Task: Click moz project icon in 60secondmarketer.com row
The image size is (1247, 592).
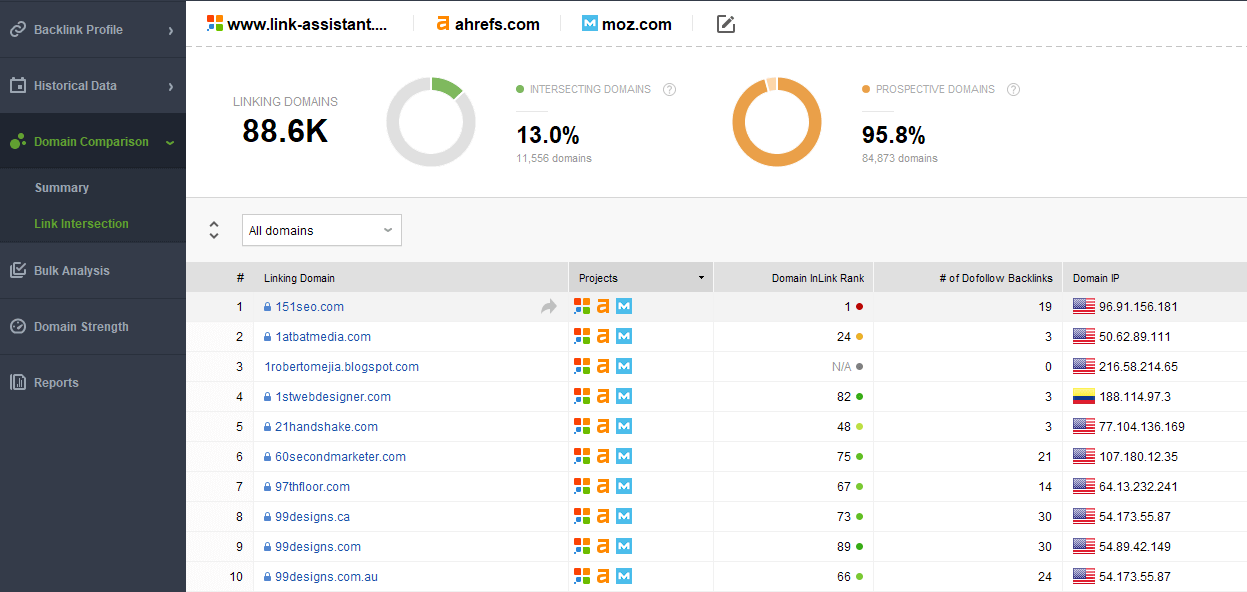Action: [x=624, y=457]
